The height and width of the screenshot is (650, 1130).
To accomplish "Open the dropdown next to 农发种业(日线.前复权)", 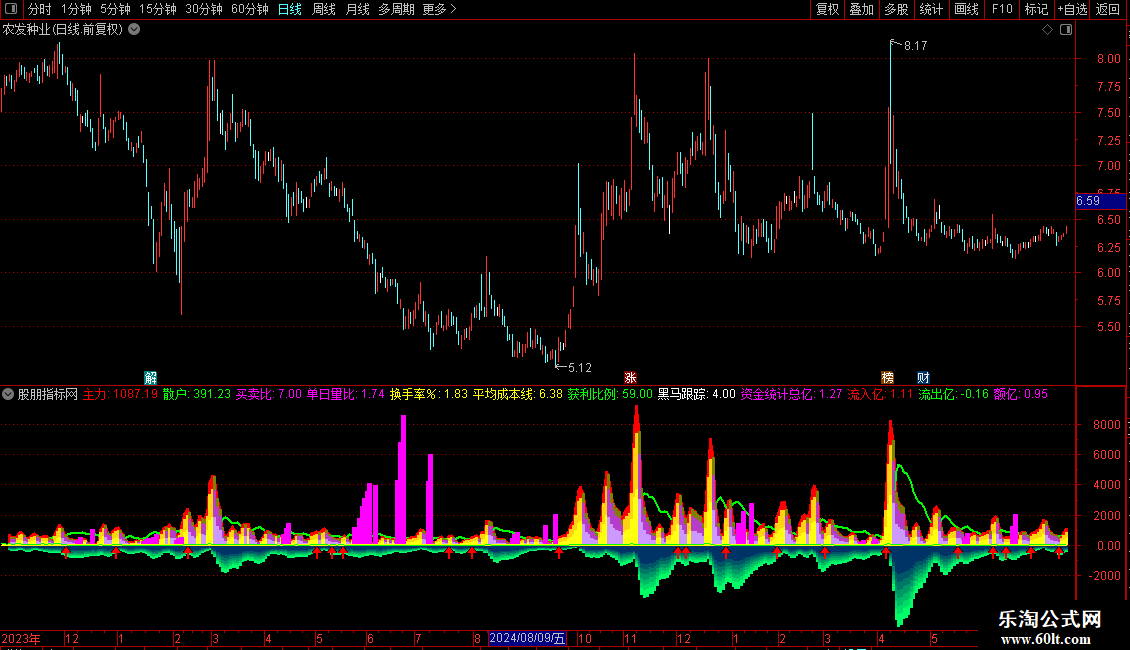I will [134, 30].
